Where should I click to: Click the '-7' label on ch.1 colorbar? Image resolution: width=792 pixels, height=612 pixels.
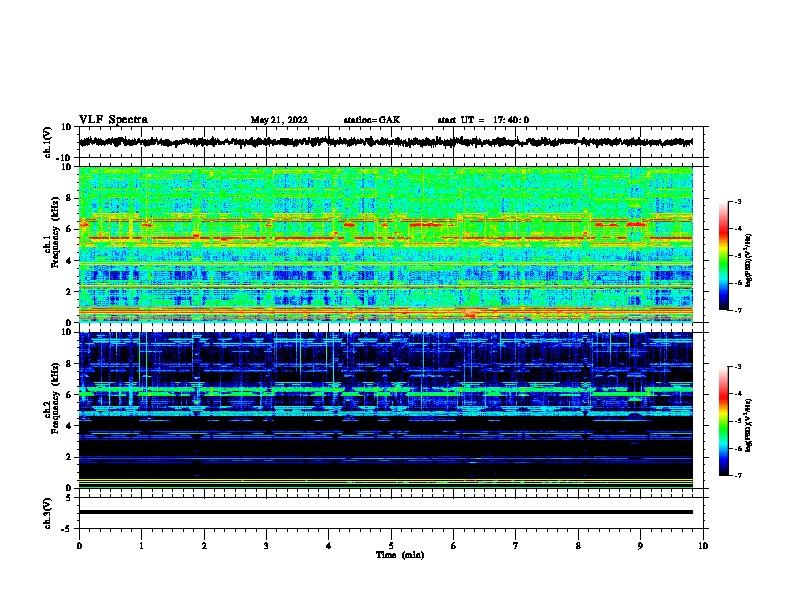(x=737, y=310)
